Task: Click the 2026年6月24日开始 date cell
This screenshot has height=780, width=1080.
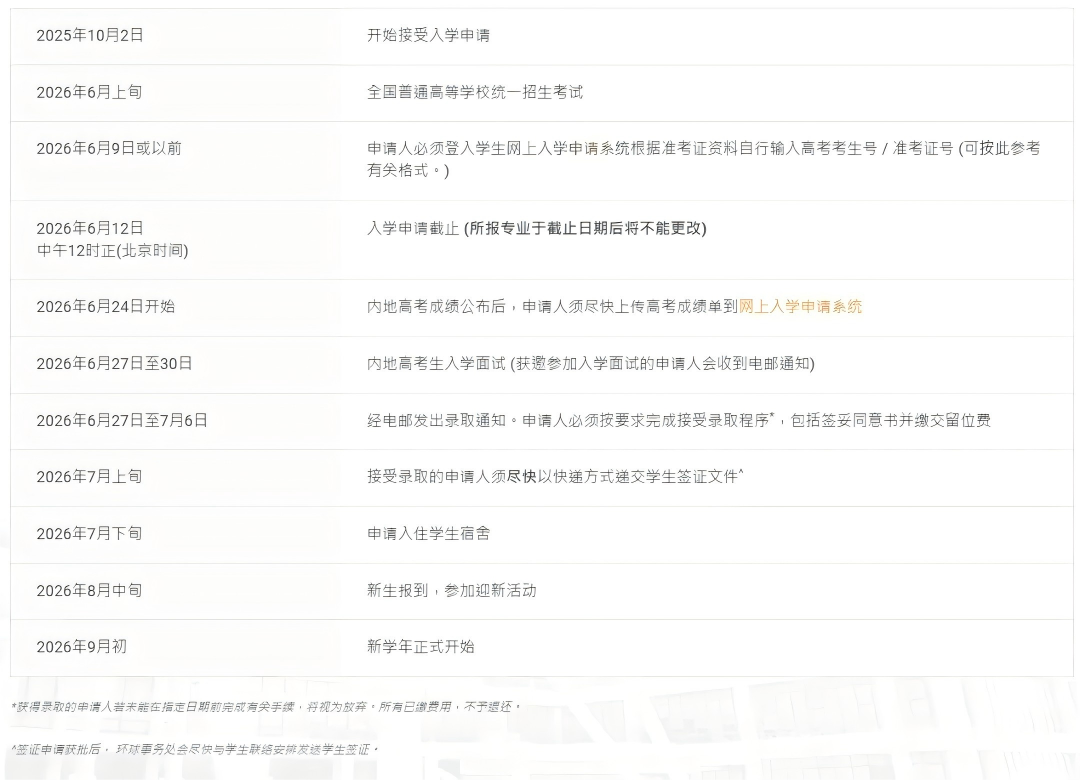Action: coord(105,307)
